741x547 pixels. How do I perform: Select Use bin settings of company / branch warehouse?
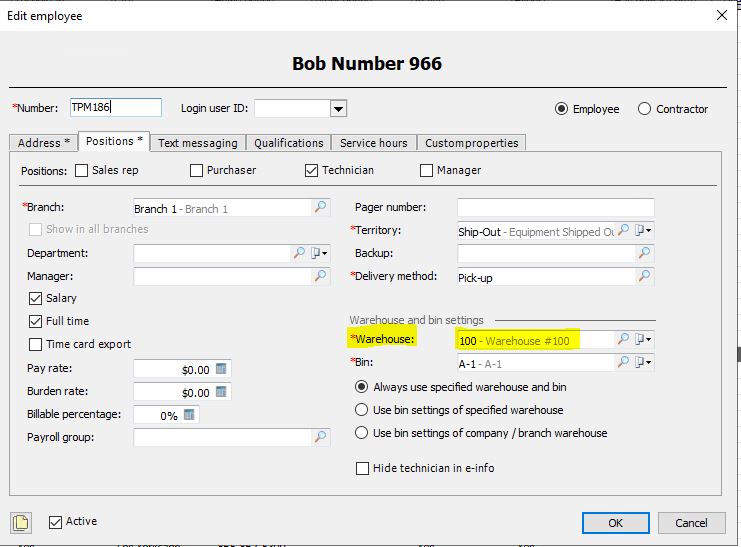point(362,433)
